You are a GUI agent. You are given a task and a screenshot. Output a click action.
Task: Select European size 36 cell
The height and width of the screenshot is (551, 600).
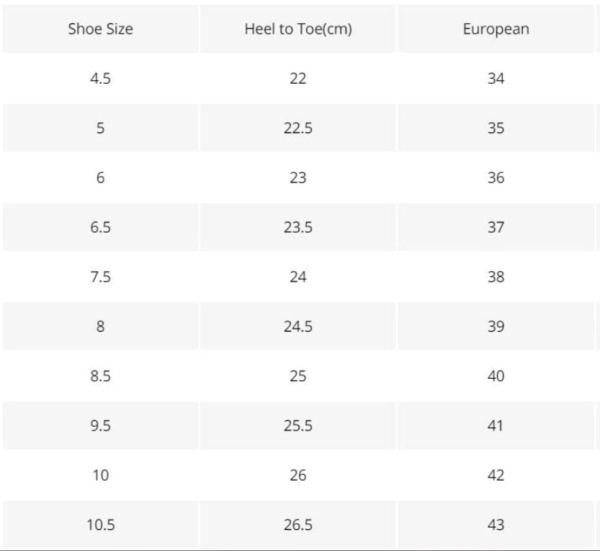[496, 178]
